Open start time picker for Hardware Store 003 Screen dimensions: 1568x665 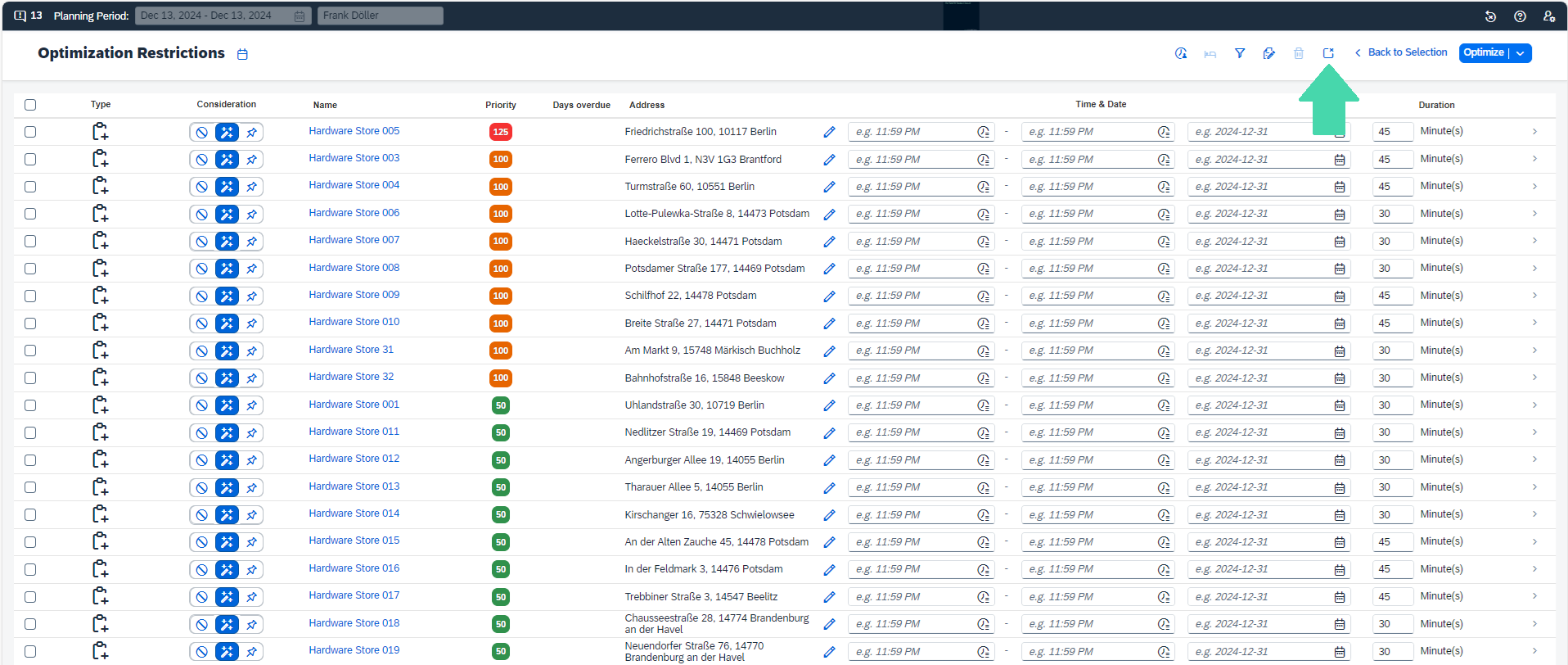(984, 160)
